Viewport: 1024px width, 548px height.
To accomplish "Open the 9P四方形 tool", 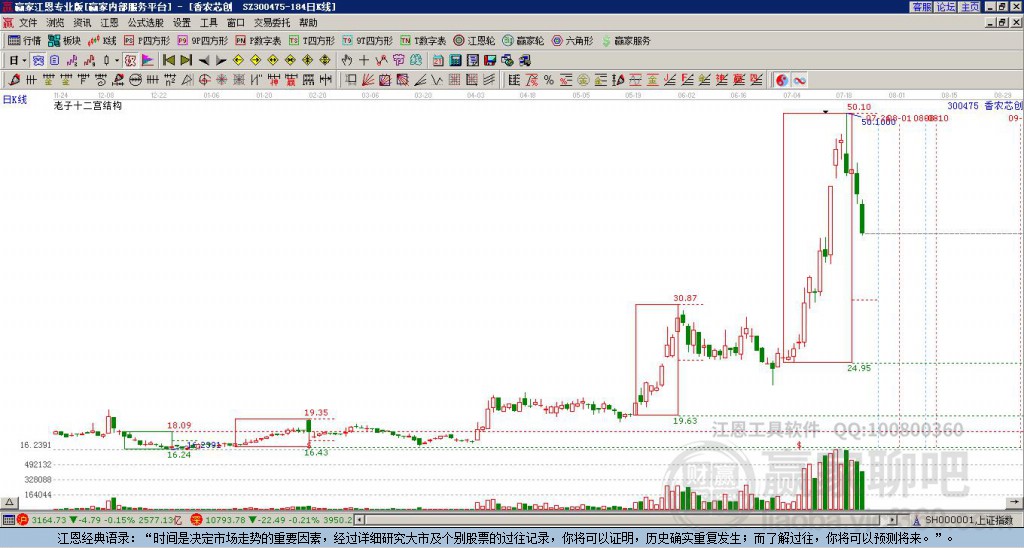I will point(202,40).
